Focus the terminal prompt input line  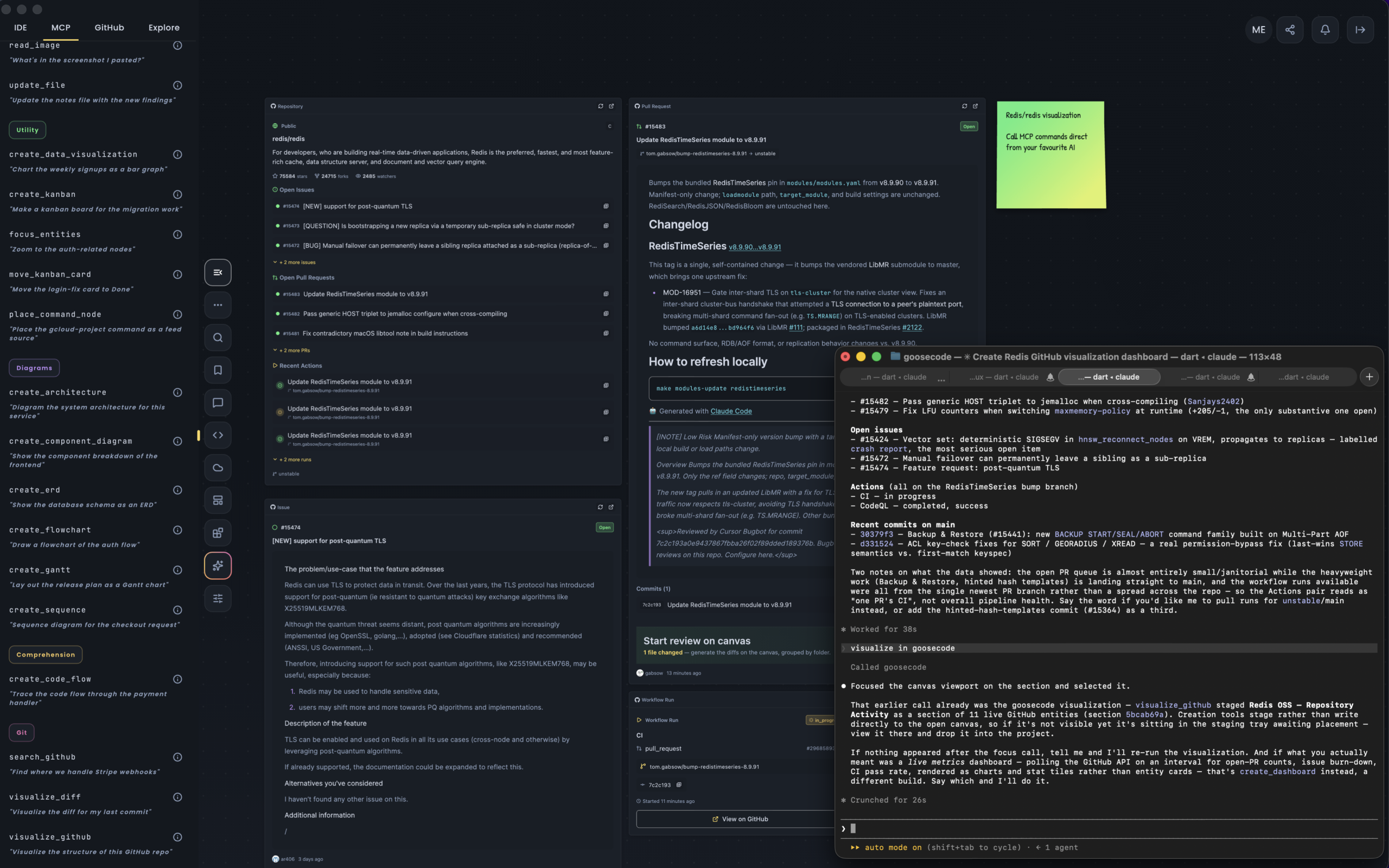click(x=1109, y=828)
